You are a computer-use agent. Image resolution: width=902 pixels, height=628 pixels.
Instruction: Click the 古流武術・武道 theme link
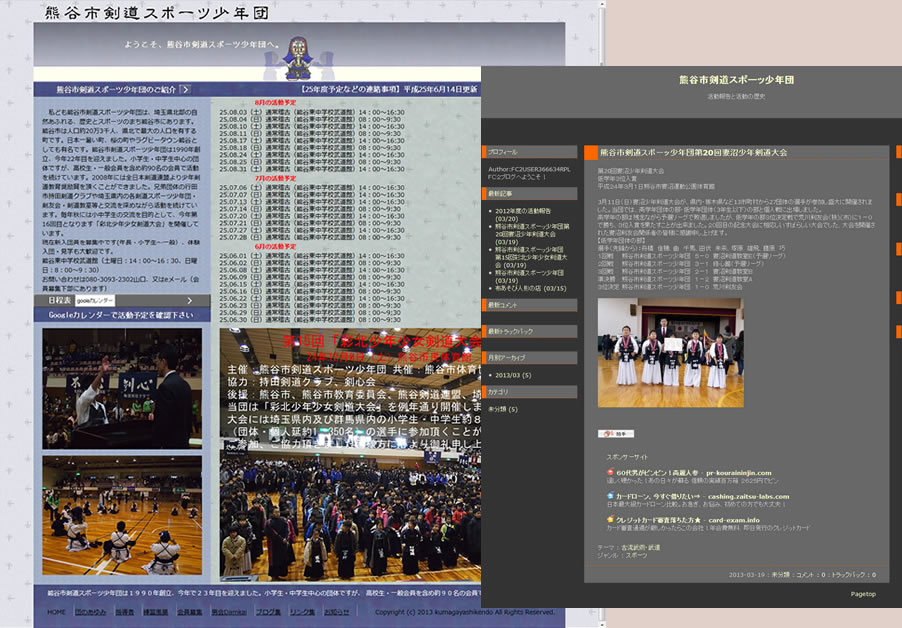641,547
